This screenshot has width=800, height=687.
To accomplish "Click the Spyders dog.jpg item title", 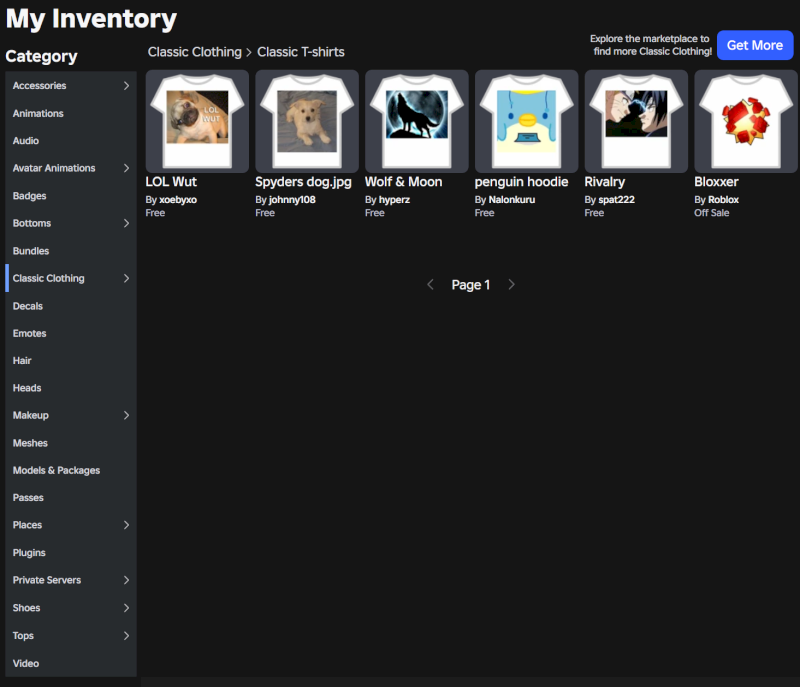I will (304, 183).
